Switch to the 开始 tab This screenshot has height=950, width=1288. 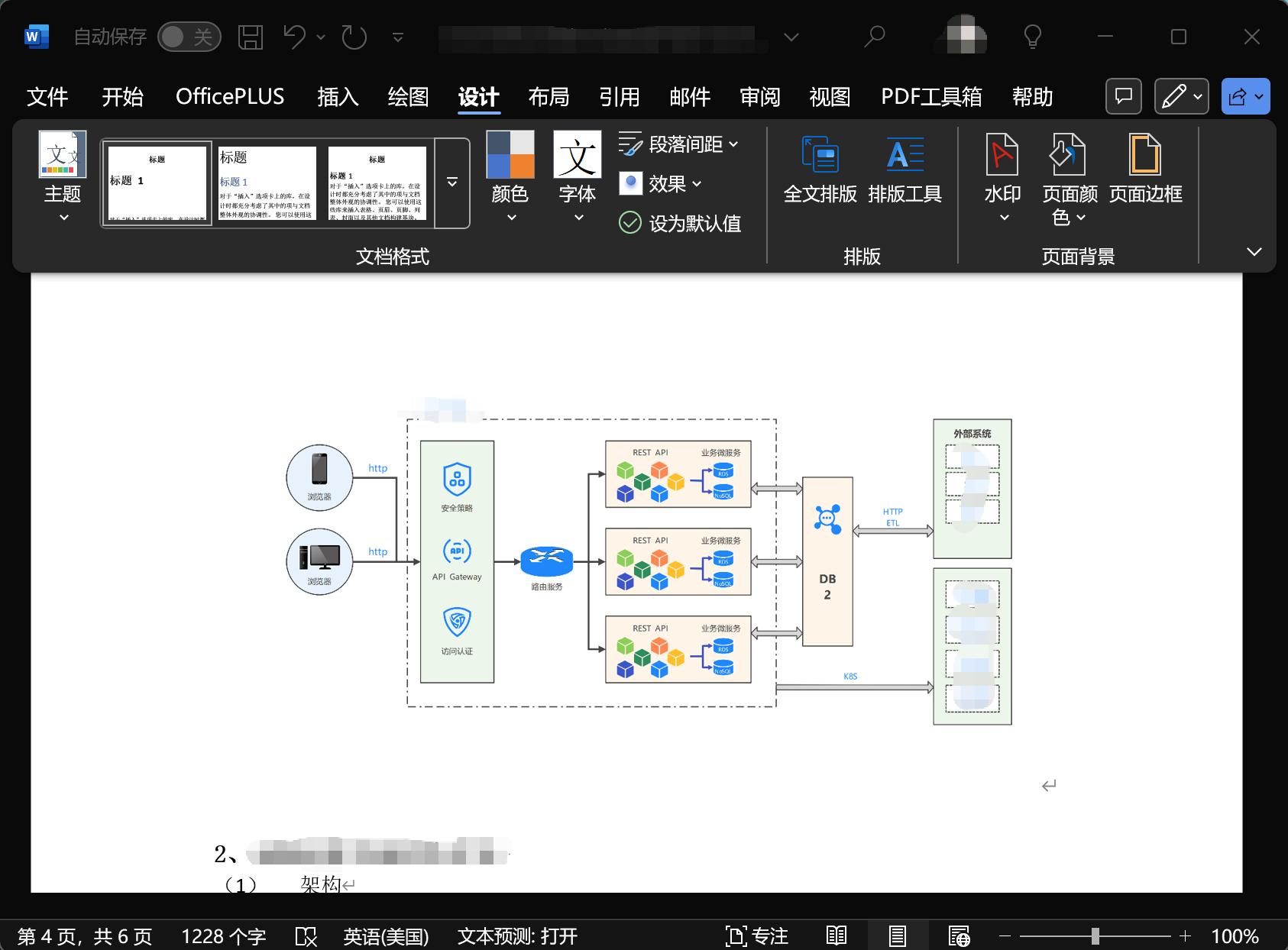(122, 97)
